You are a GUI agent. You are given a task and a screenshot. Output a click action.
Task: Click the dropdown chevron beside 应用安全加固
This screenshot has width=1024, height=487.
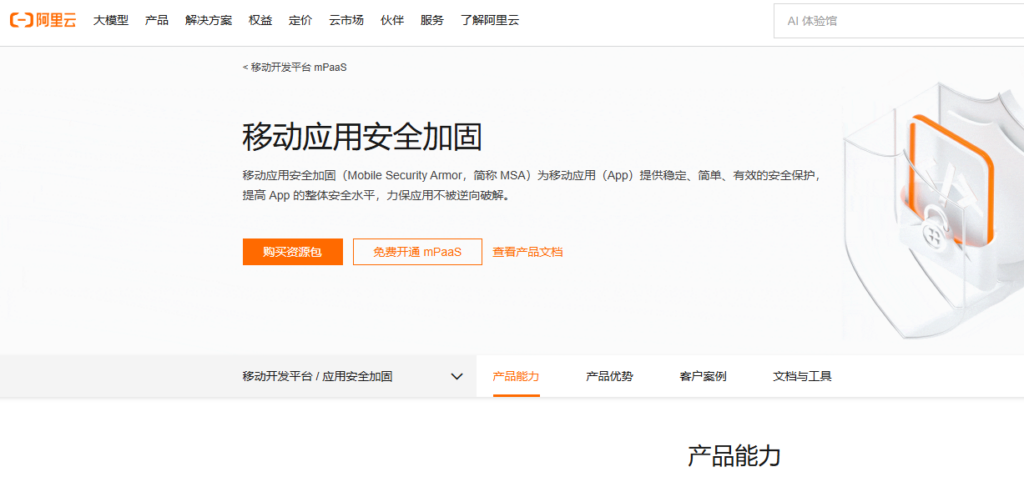click(x=457, y=377)
